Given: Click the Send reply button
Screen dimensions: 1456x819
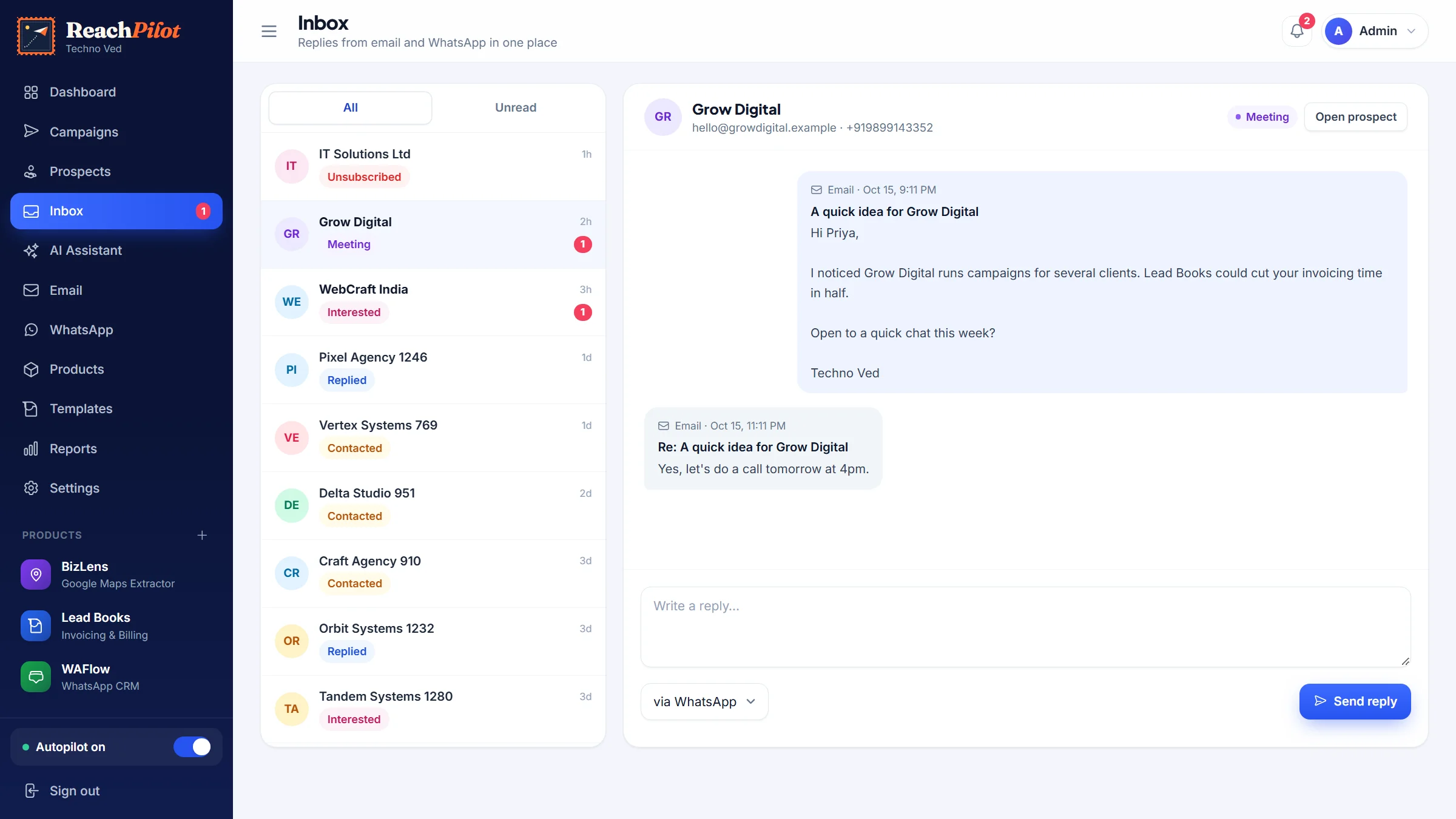Looking at the screenshot, I should 1355,701.
